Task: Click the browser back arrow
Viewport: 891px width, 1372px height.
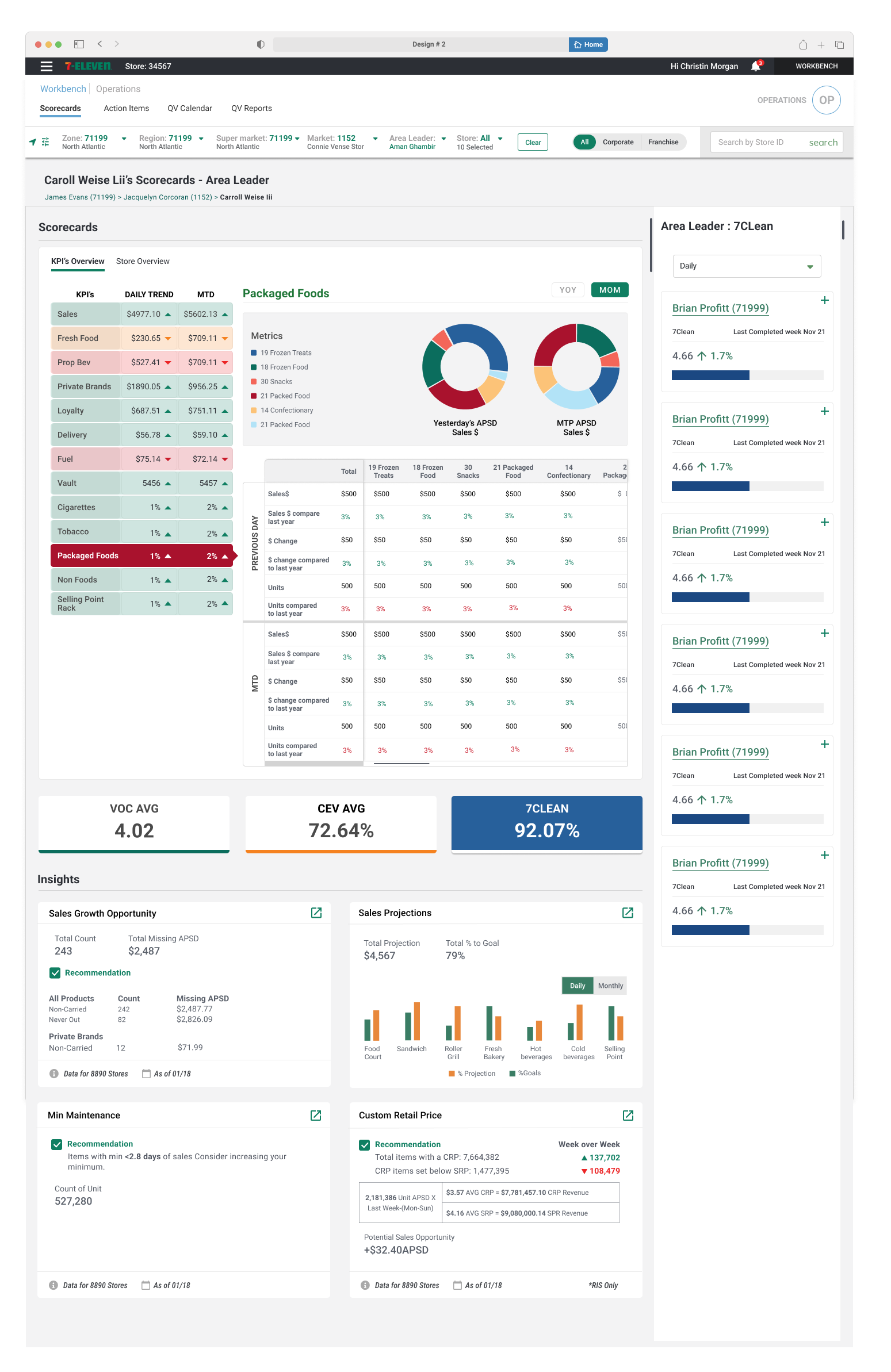Action: point(100,44)
